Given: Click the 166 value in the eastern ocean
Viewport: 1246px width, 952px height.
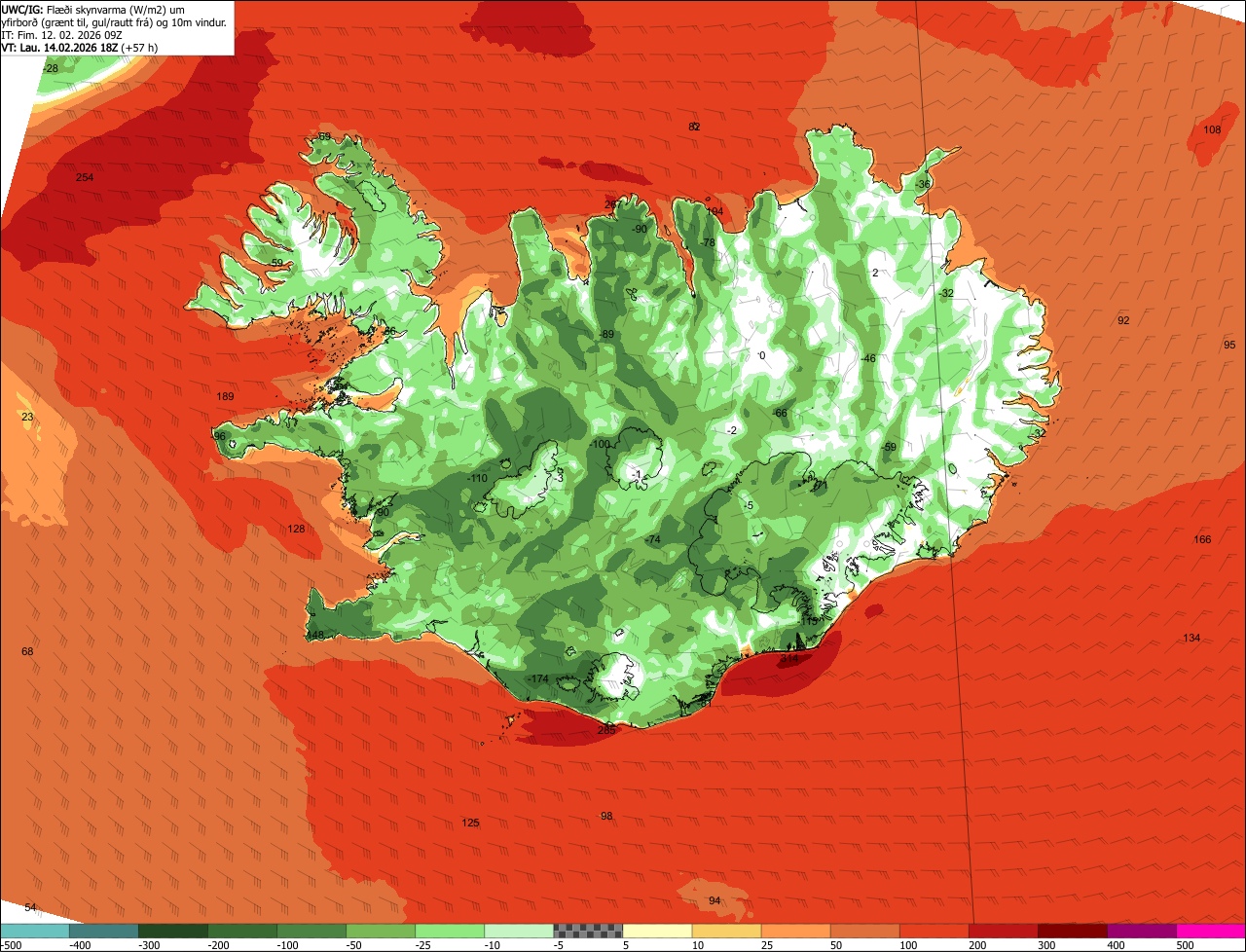Looking at the screenshot, I should click(1202, 539).
